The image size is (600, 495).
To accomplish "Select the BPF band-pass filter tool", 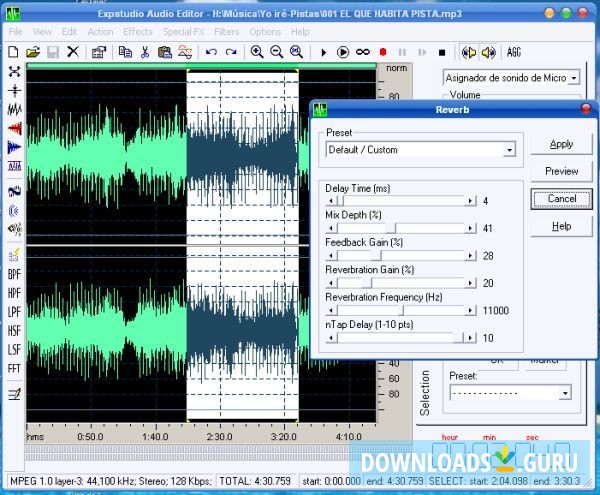I will point(14,274).
